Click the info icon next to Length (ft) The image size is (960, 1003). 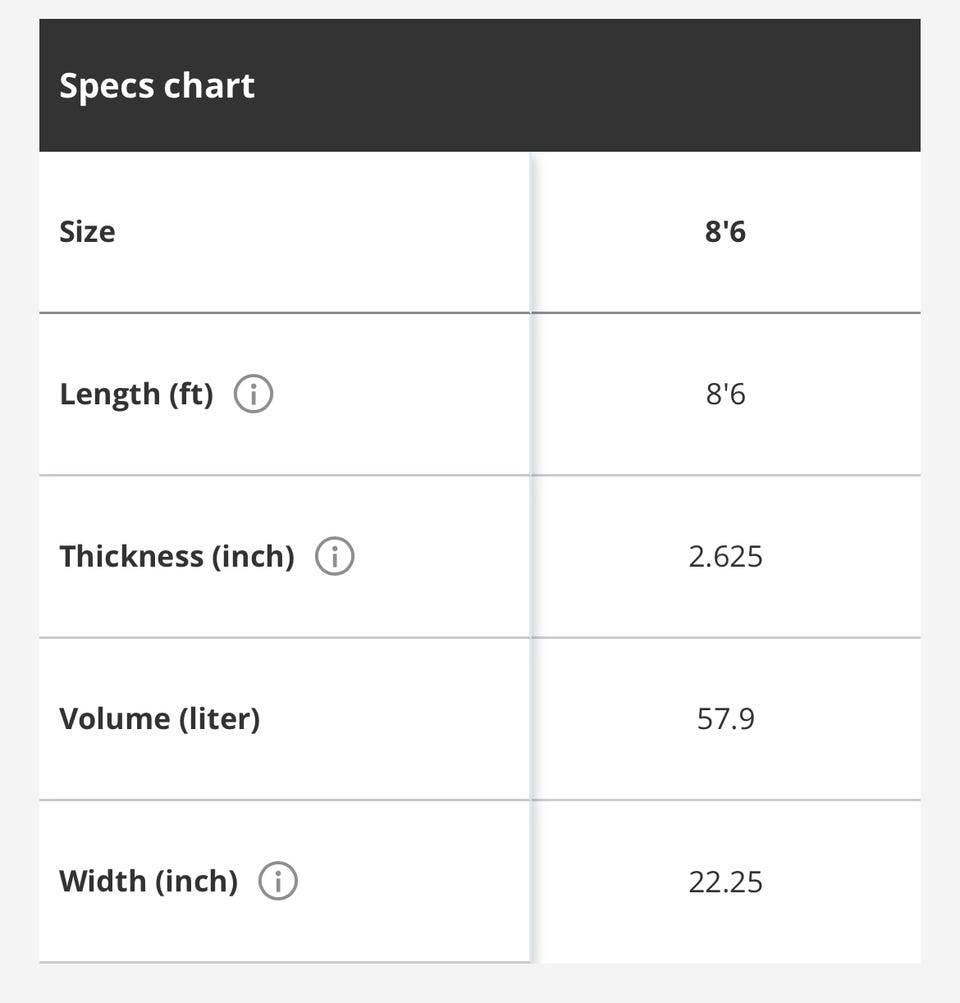253,394
